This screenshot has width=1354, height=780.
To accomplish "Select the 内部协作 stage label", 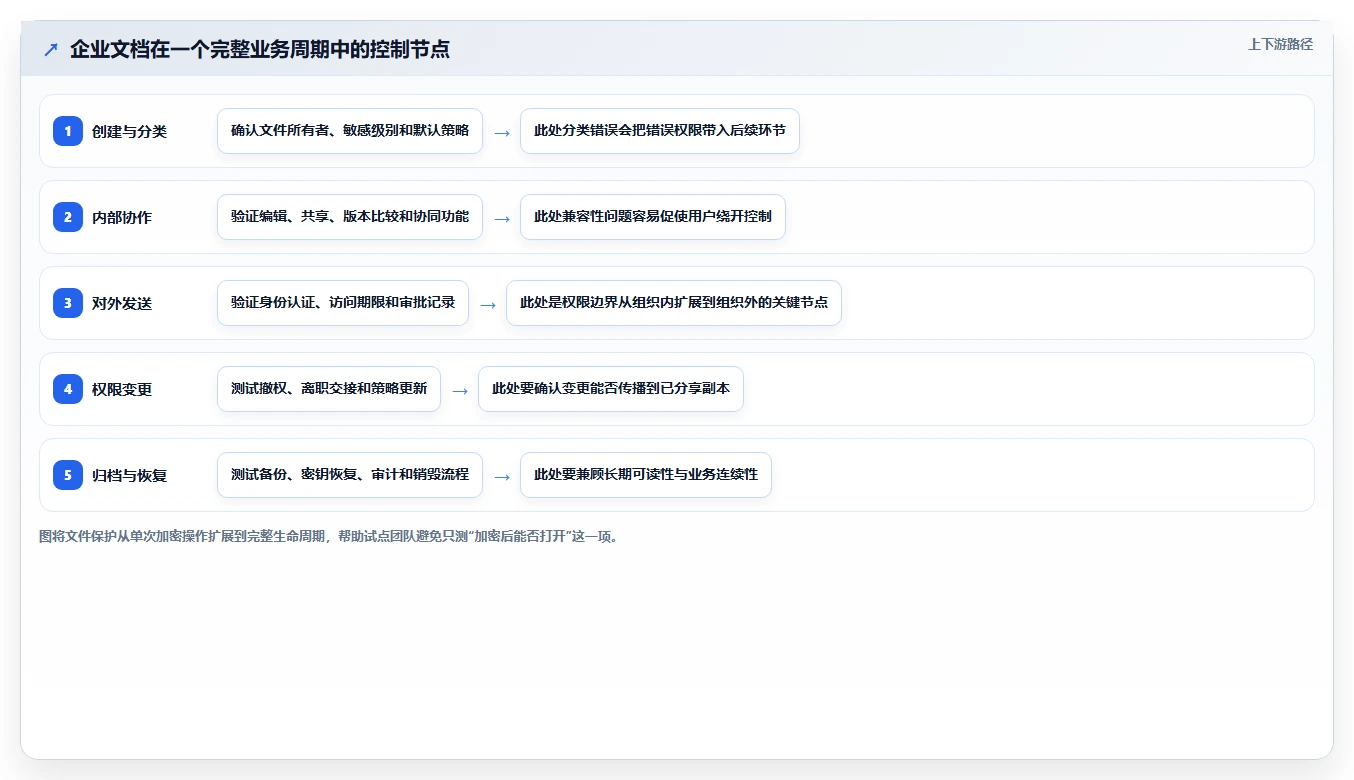I will point(122,217).
